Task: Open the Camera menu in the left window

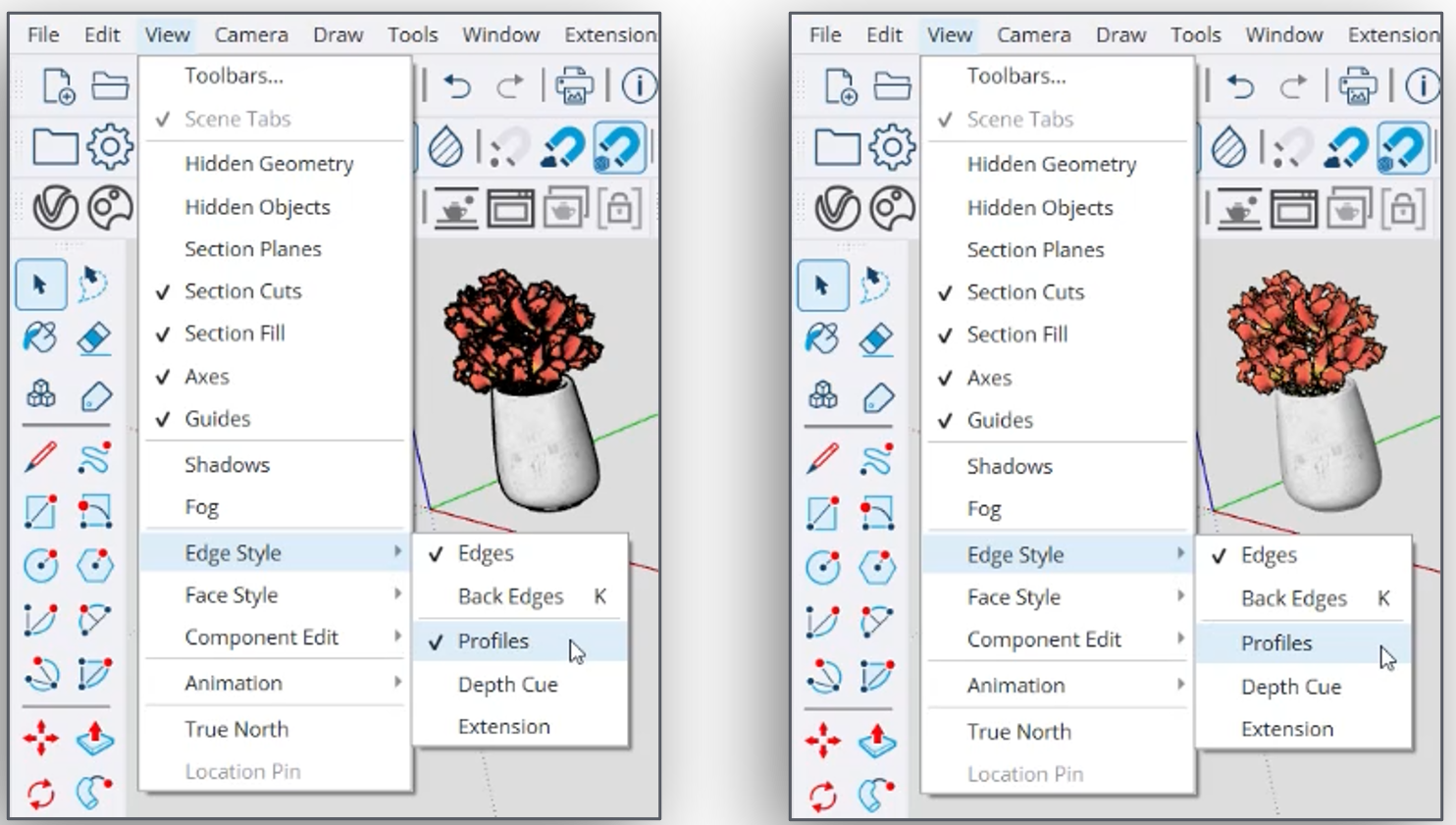Action: pyautogui.click(x=251, y=35)
